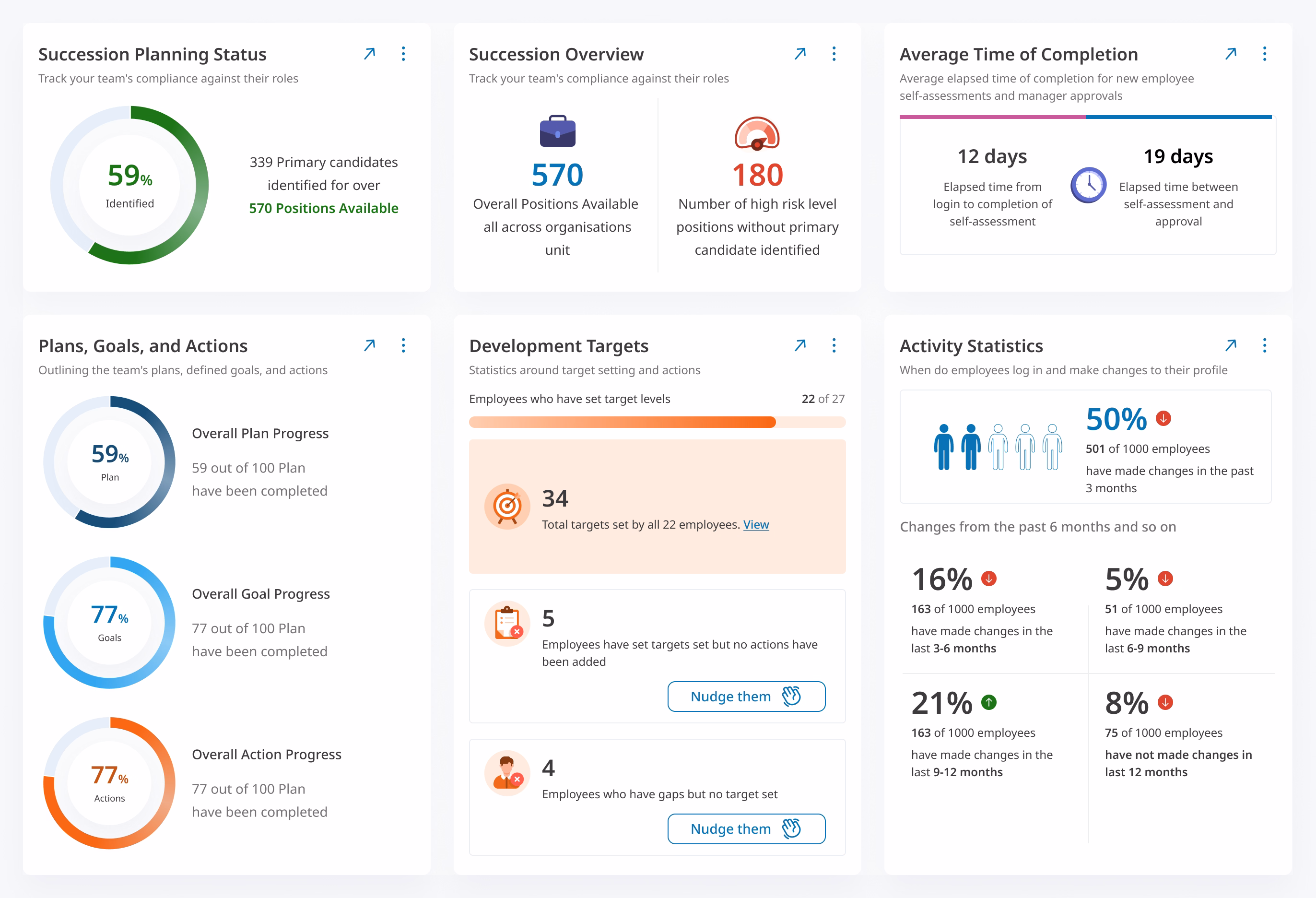Click the people pictogram in Activity Statistics
Image resolution: width=1316 pixels, height=898 pixels.
coord(998,447)
